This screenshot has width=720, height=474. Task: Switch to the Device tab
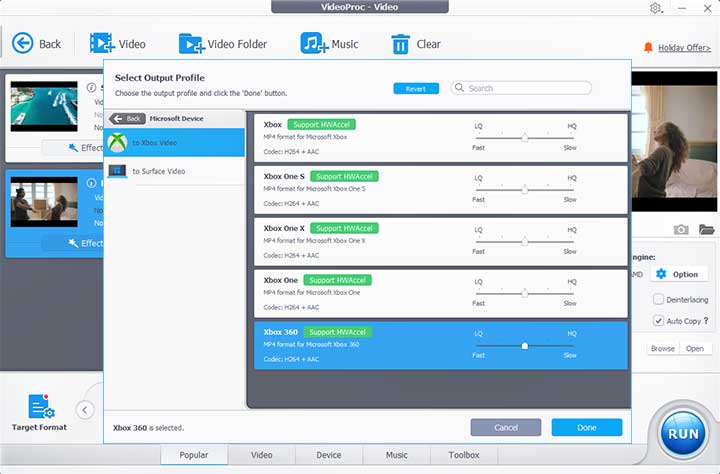[x=329, y=455]
